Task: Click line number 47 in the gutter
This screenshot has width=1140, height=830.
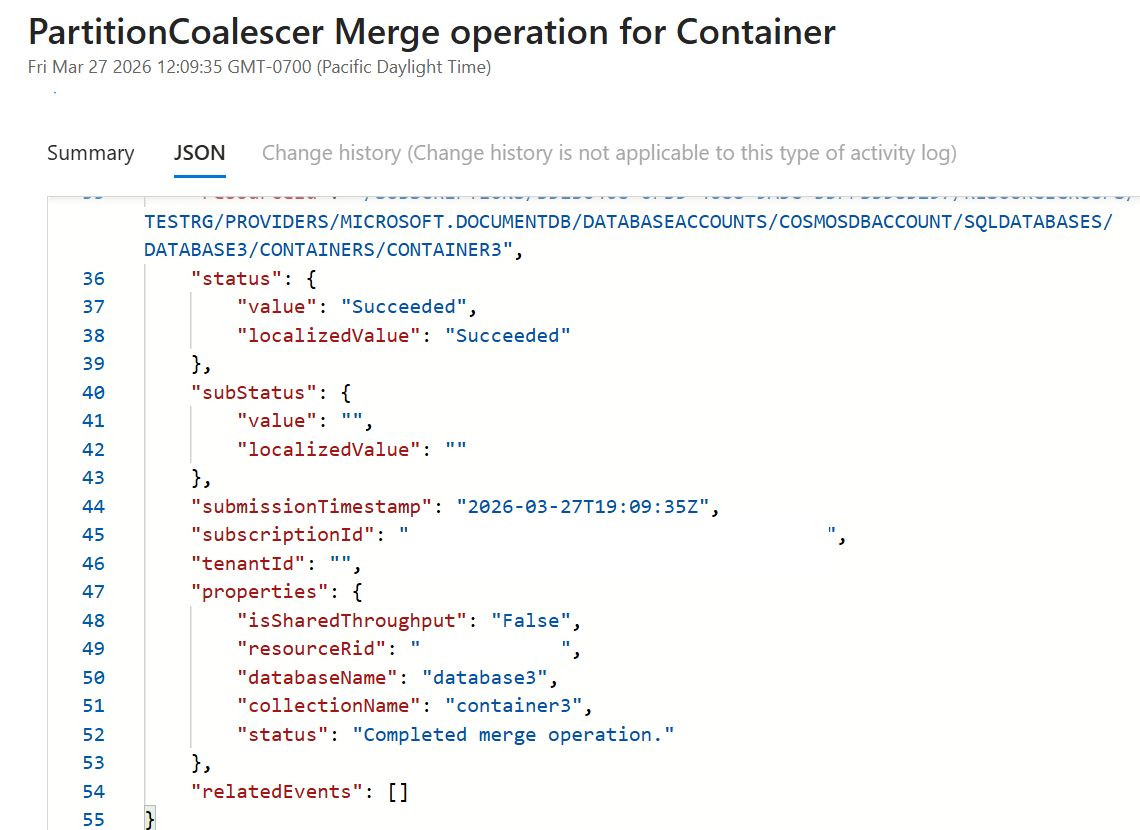Action: click(93, 592)
